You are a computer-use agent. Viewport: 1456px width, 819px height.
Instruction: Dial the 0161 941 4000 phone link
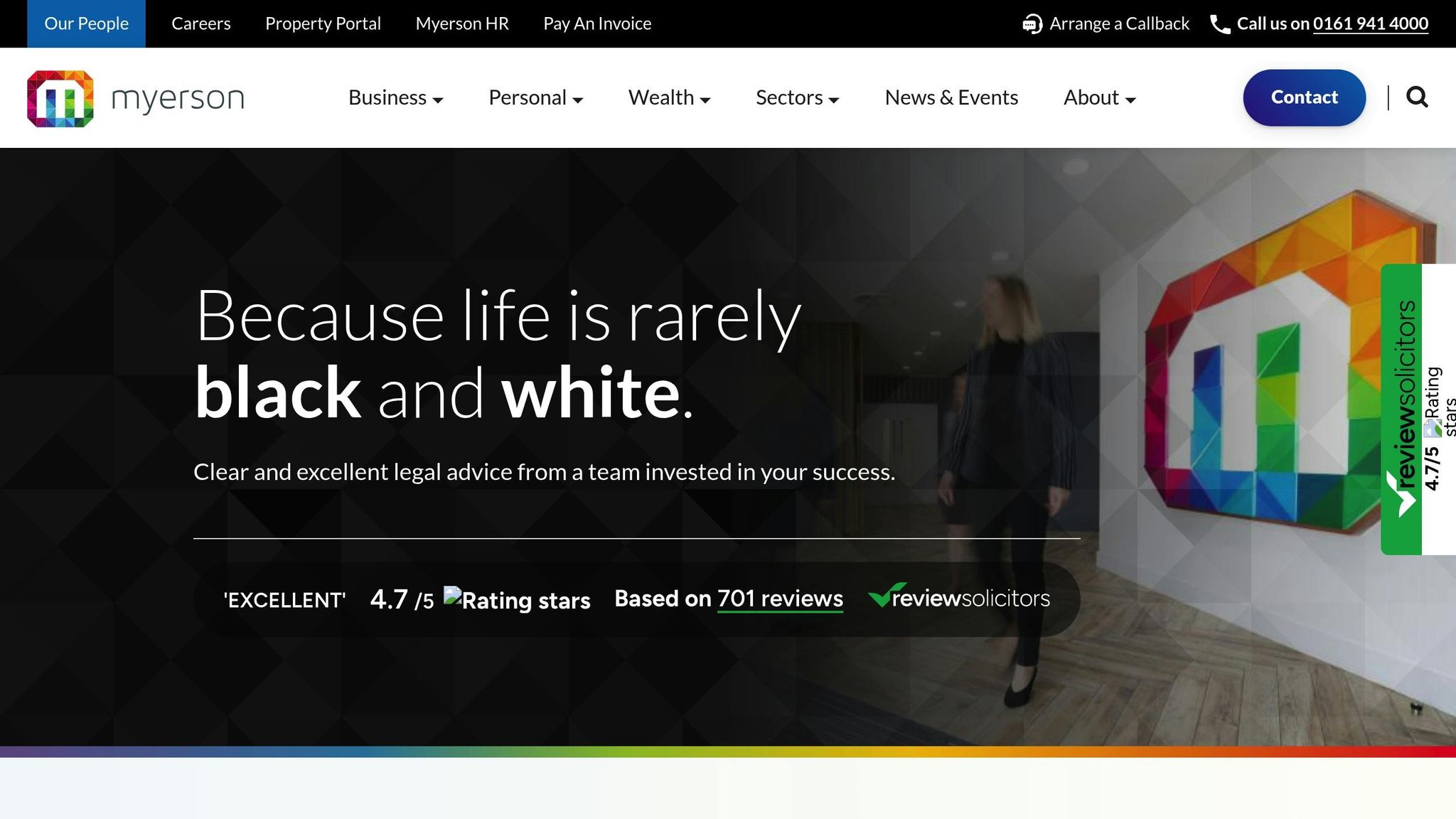coord(1370,23)
